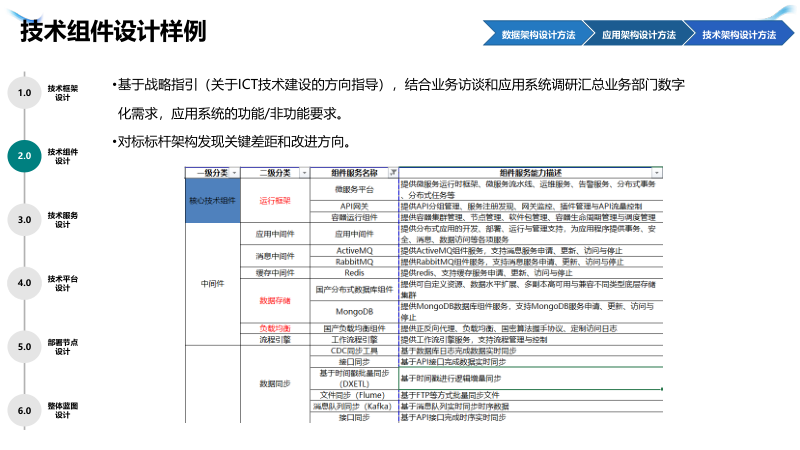Select the Redis cell
The width and height of the screenshot is (800, 450).
coord(354,273)
